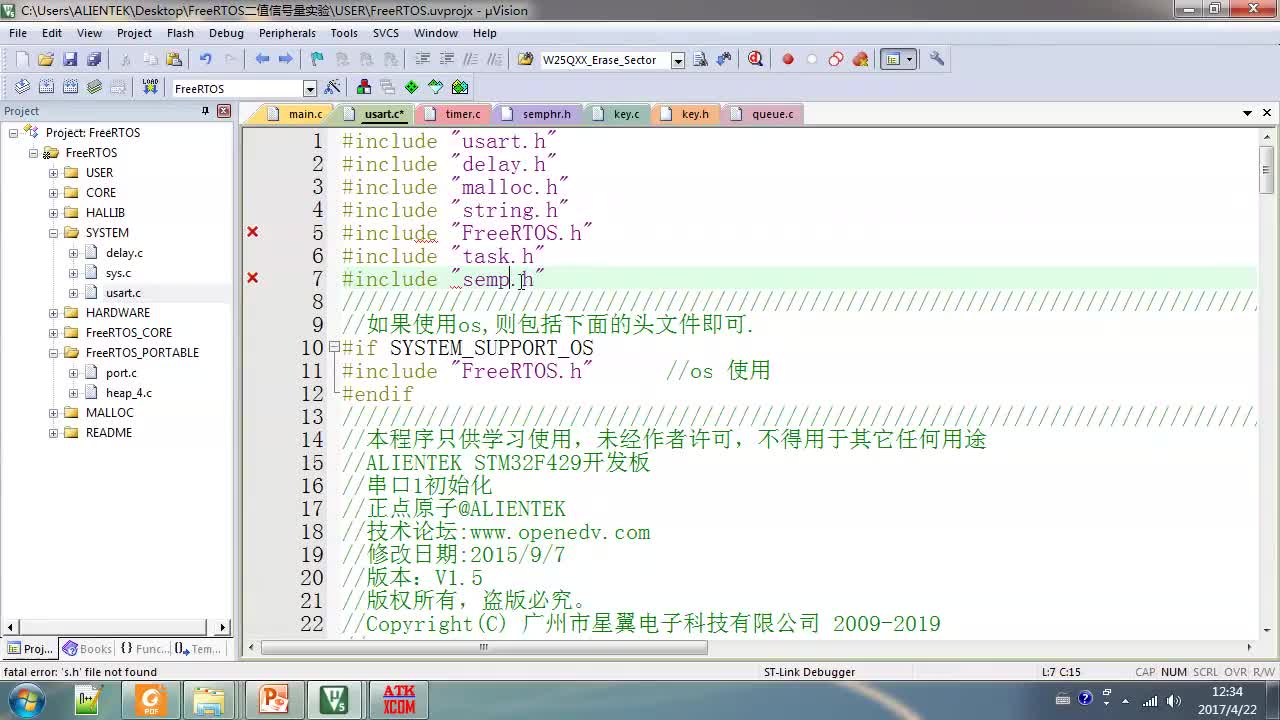Rebuild all target files icon

[70, 88]
